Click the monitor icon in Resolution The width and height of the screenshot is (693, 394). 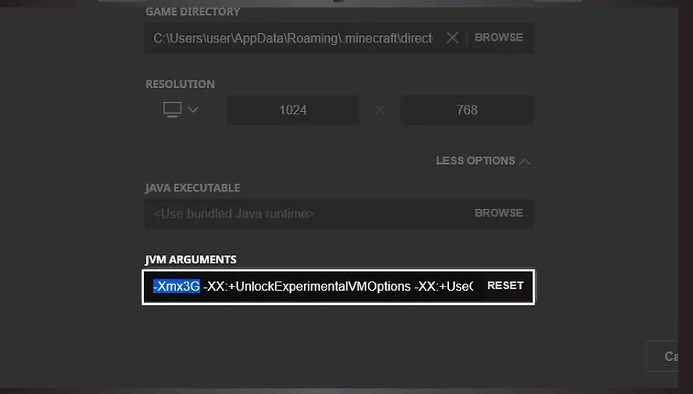click(x=172, y=109)
